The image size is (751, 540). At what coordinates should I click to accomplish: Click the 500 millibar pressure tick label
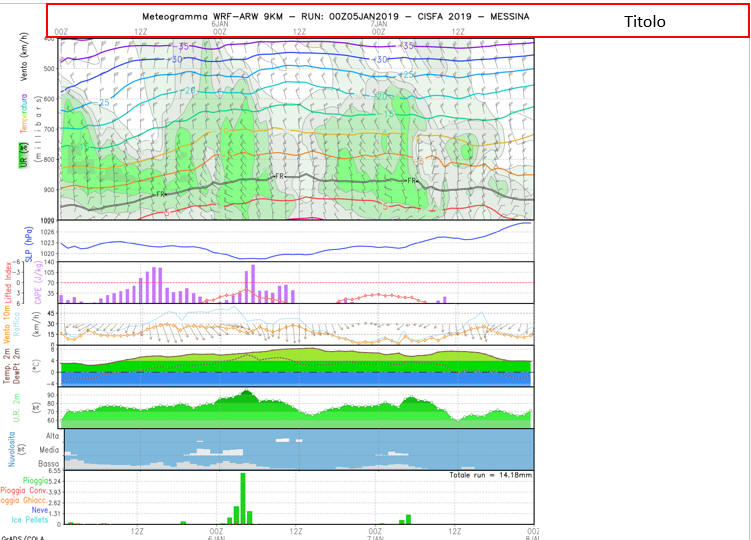(x=49, y=69)
